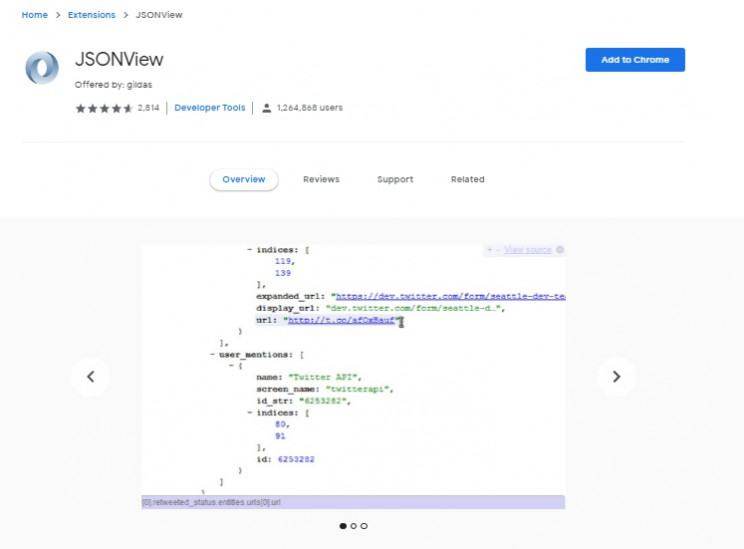Switch to the Reviews tab
This screenshot has width=744, height=549.
pyautogui.click(x=321, y=179)
